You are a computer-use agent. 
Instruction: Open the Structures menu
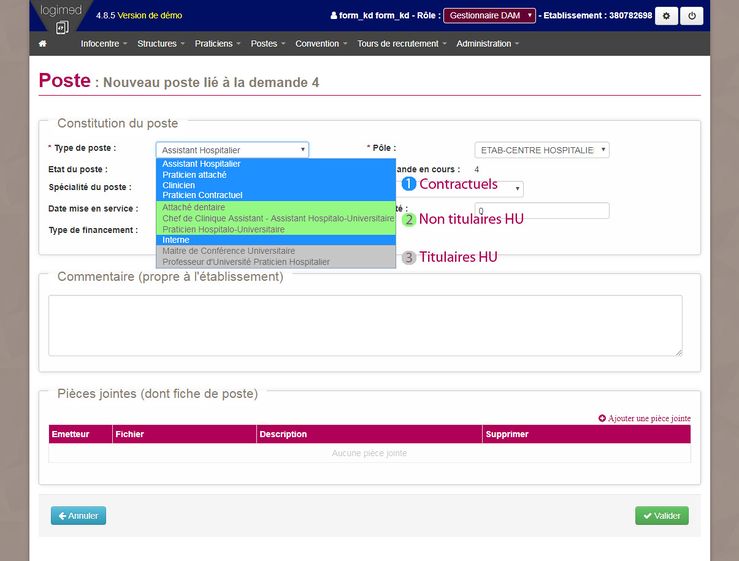click(x=161, y=43)
